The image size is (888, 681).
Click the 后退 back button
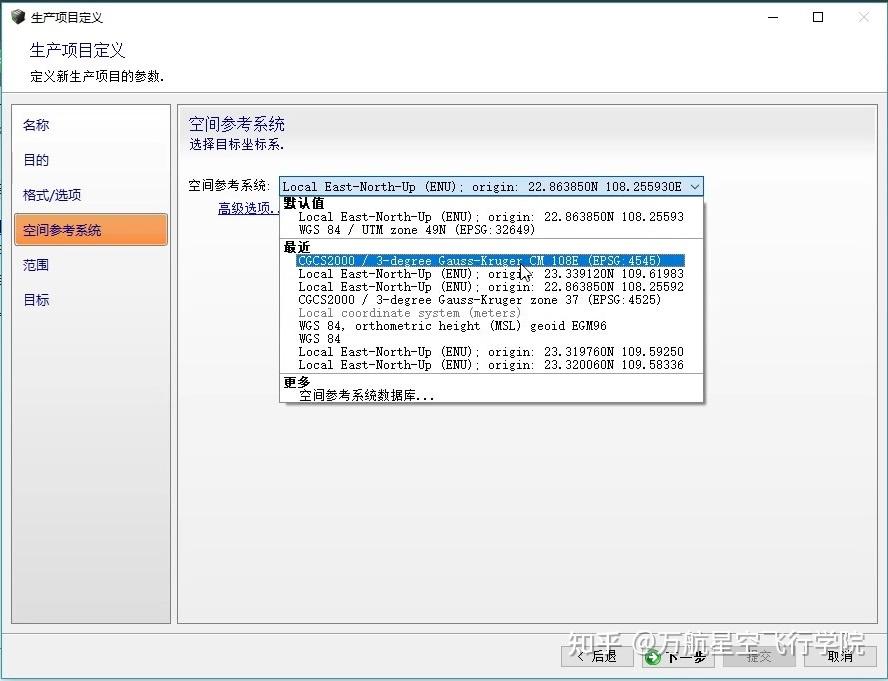[597, 657]
